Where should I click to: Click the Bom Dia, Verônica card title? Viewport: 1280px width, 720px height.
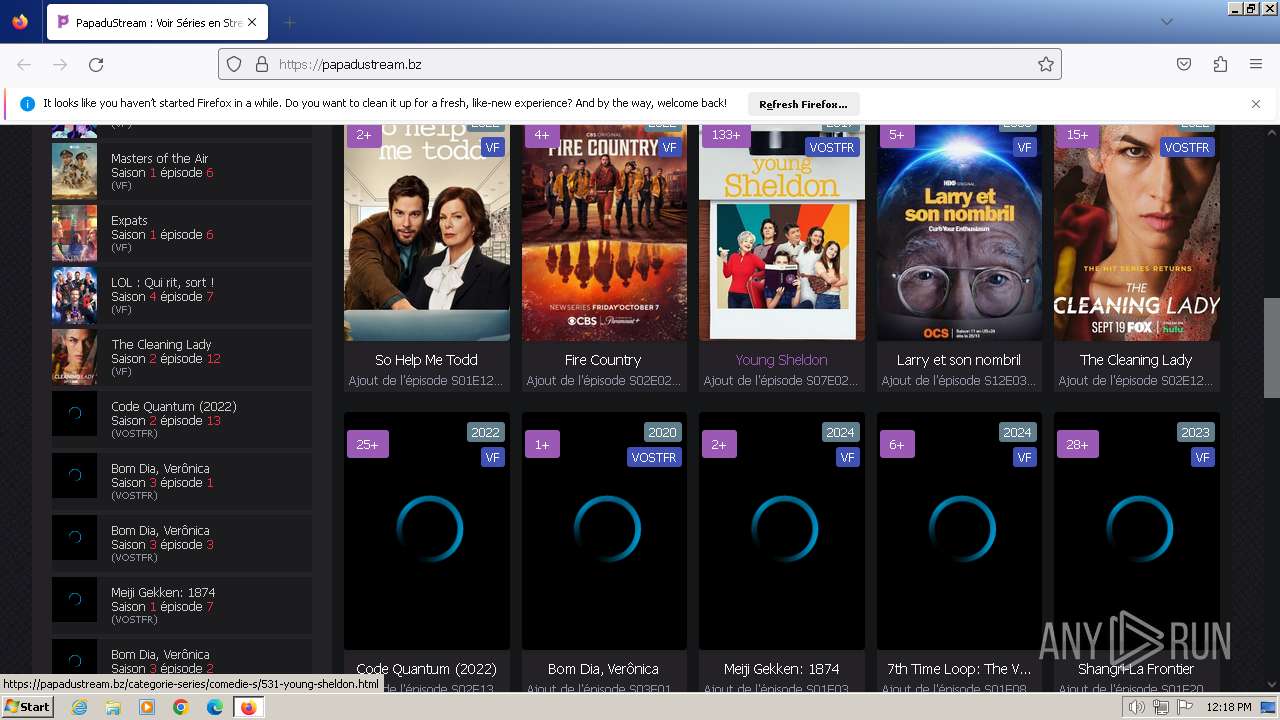pos(603,669)
